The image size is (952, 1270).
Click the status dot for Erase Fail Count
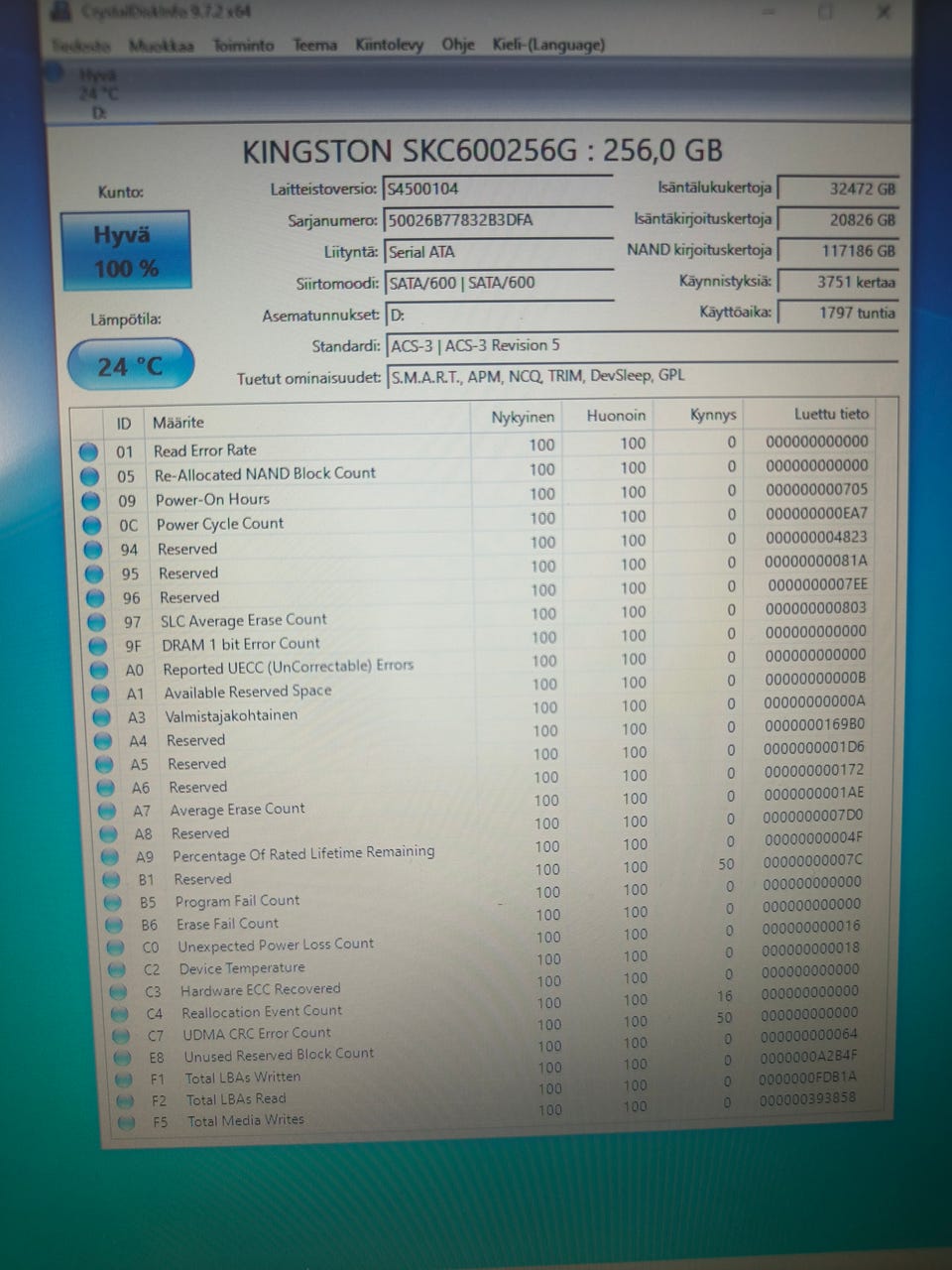point(114,925)
